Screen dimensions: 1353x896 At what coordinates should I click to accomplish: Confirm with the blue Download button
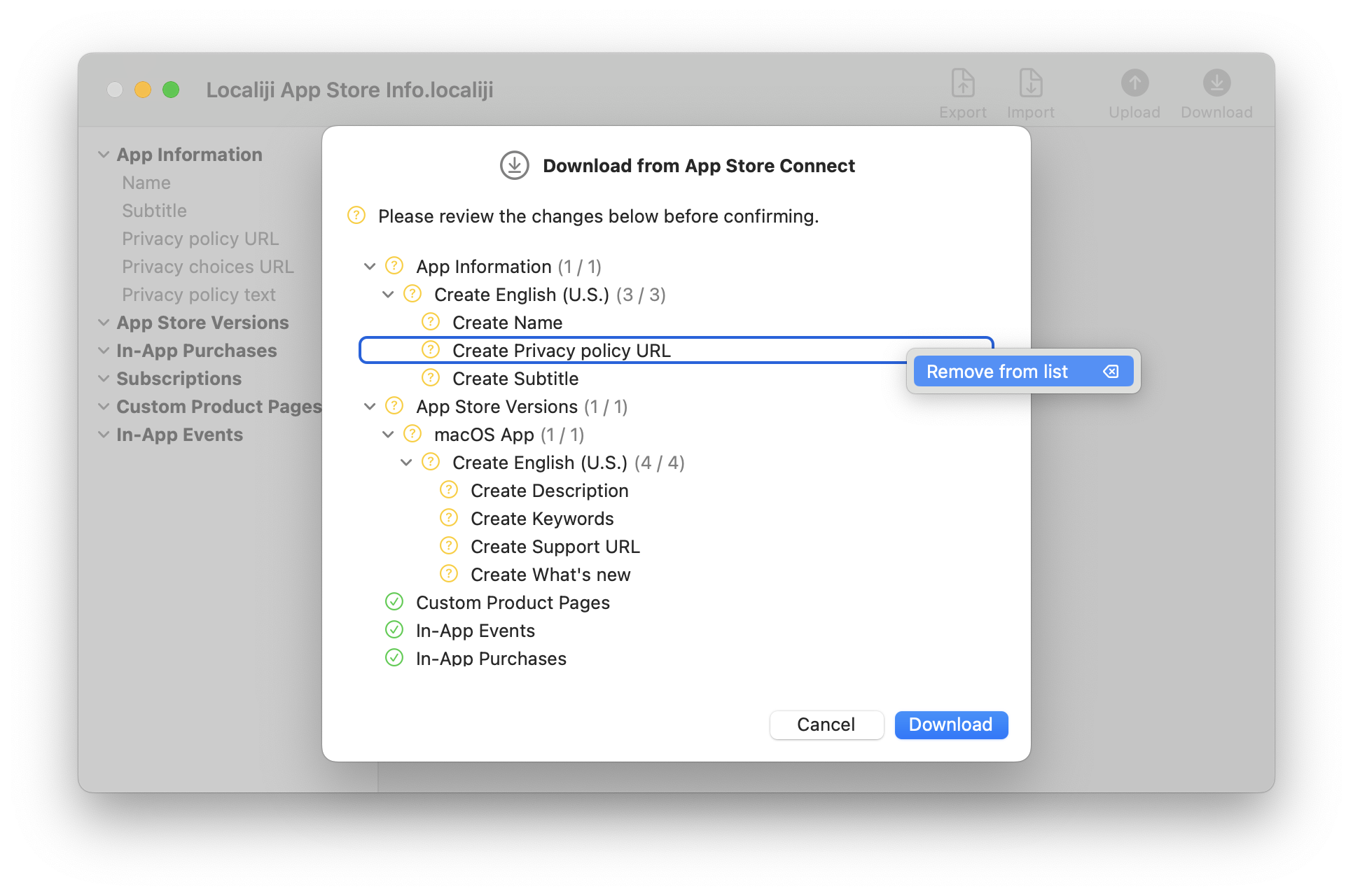(x=951, y=724)
